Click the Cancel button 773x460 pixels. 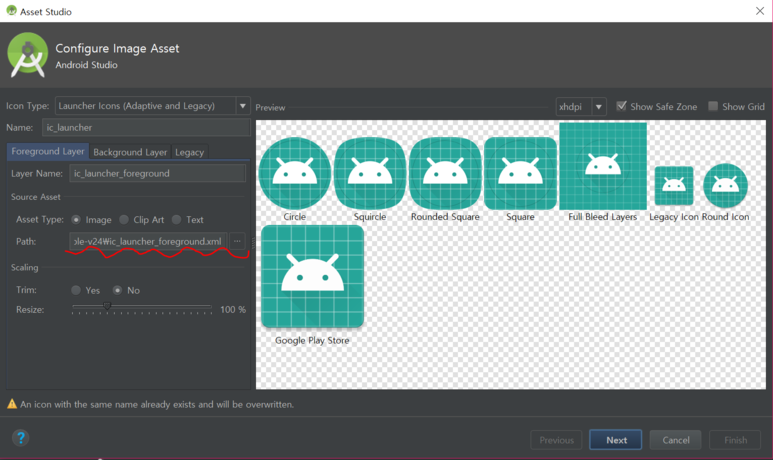(x=675, y=440)
